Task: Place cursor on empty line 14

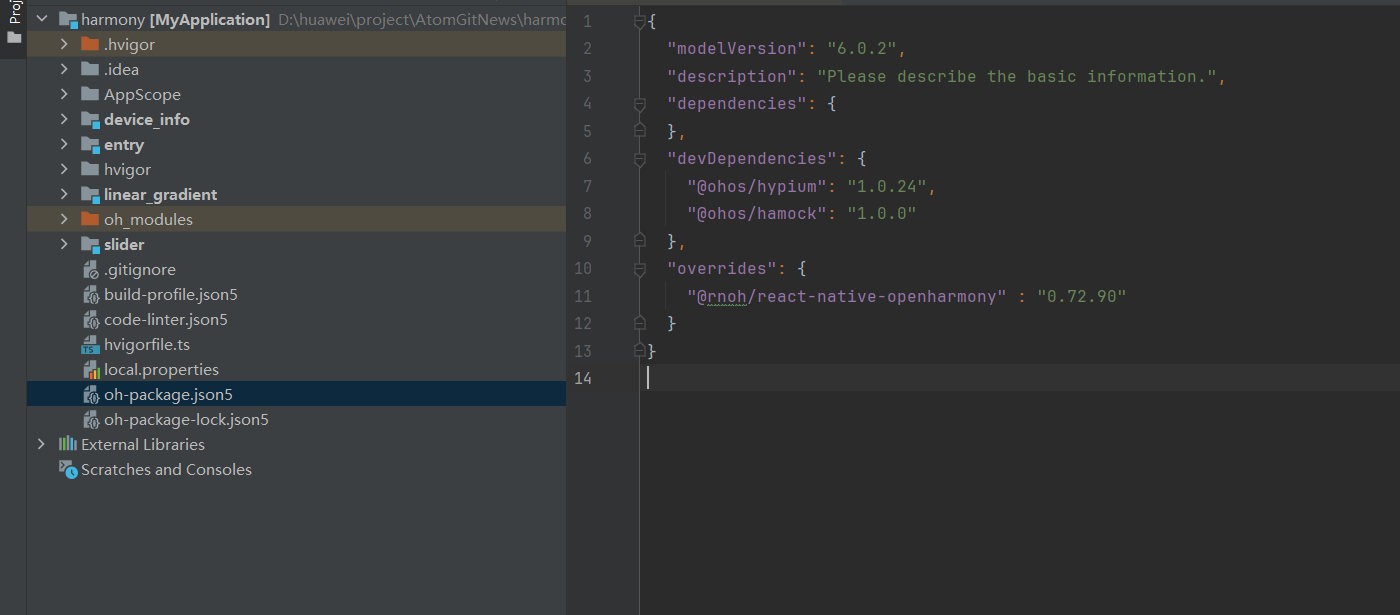Action: (x=1020, y=378)
